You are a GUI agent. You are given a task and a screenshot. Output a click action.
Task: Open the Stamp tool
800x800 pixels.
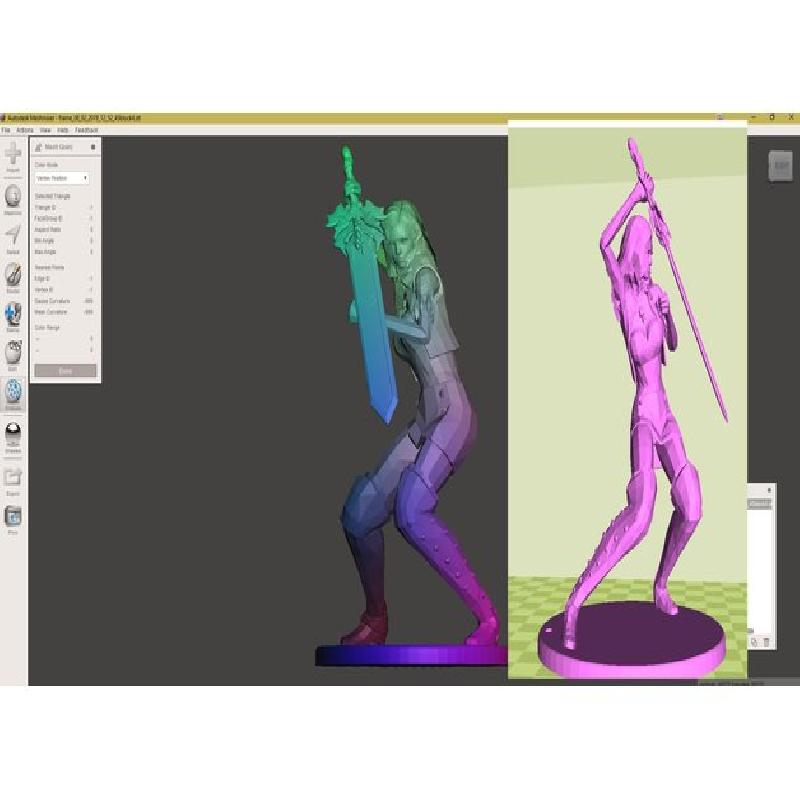[x=13, y=315]
